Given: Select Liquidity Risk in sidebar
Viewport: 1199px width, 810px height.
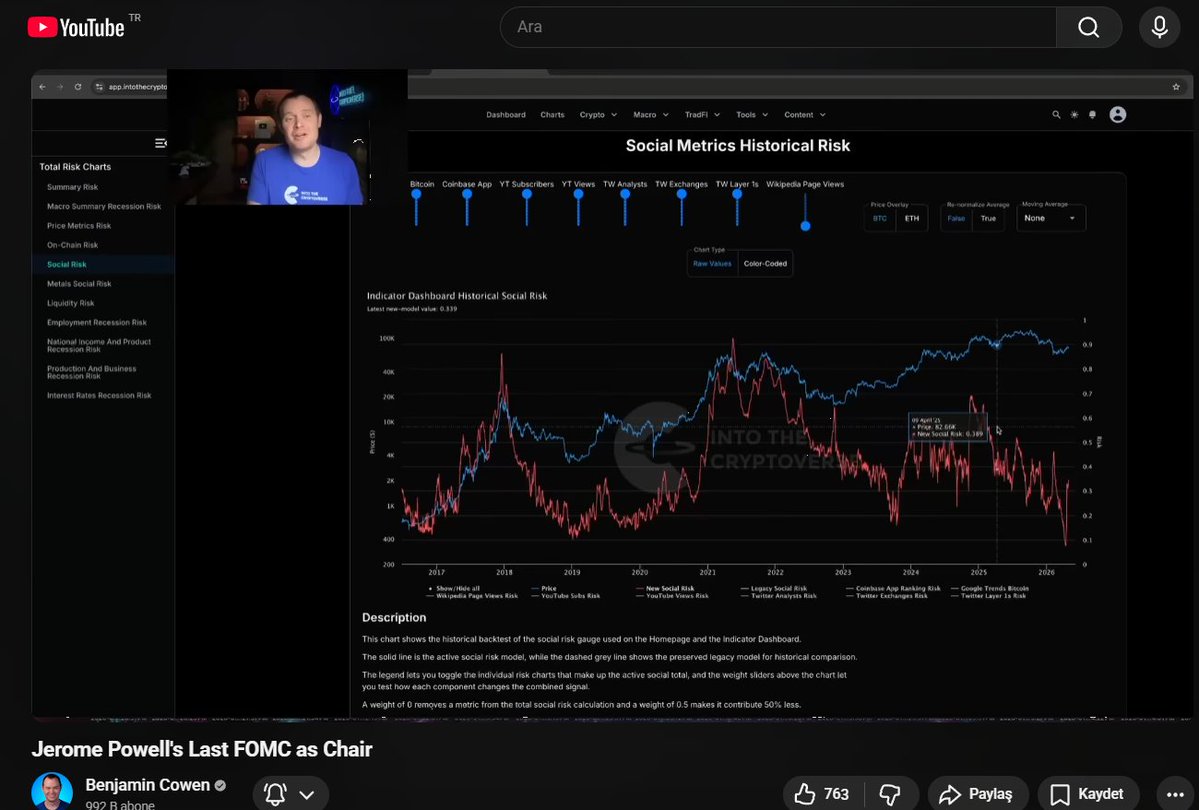Looking at the screenshot, I should pos(70,303).
